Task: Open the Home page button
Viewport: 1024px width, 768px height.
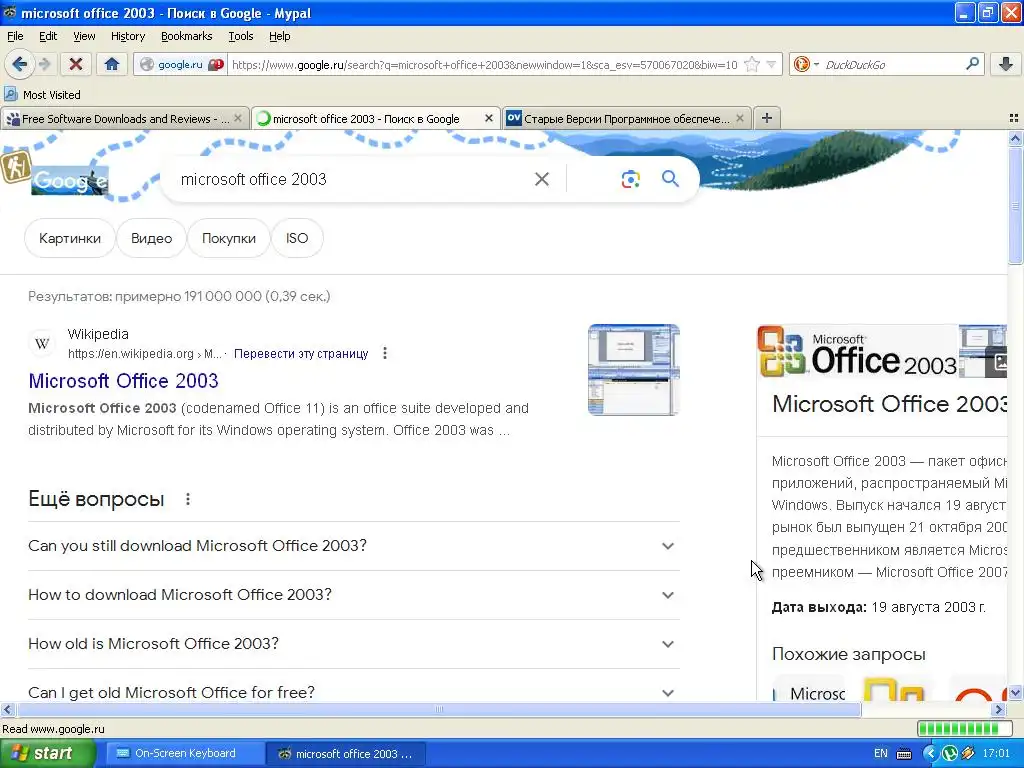Action: click(112, 64)
